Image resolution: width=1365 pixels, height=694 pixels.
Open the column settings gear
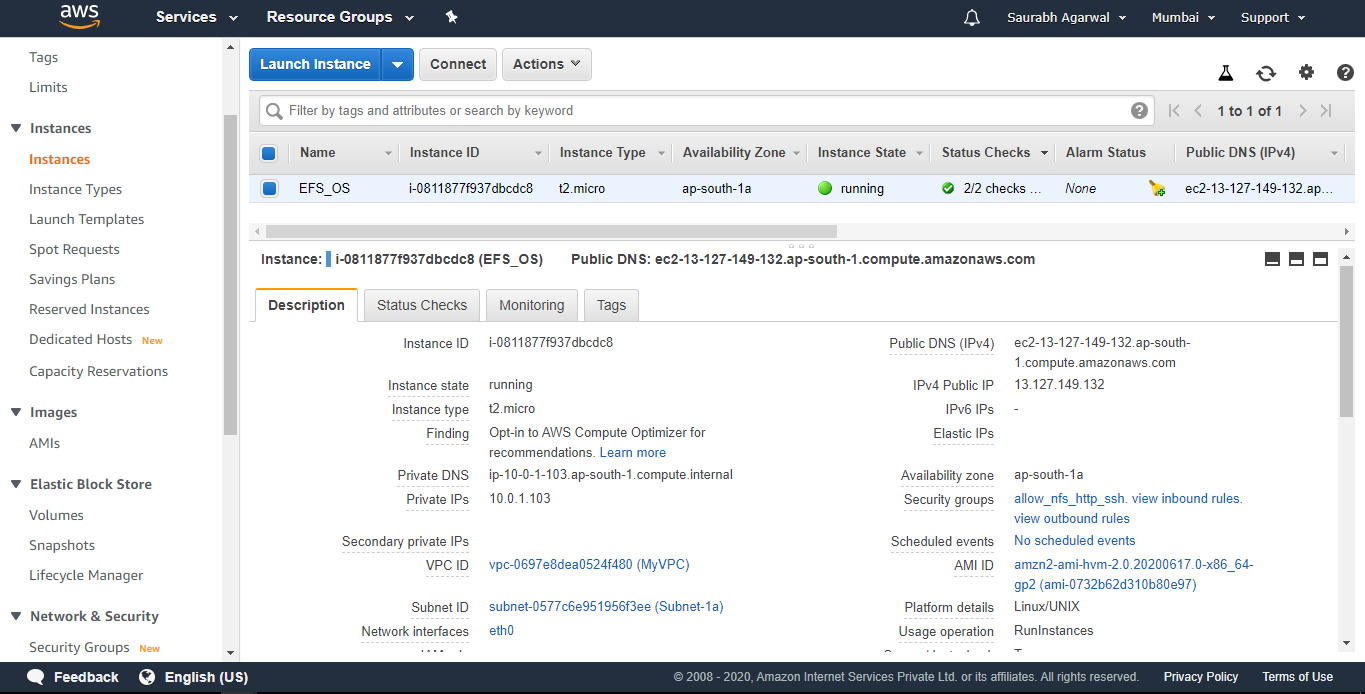tap(1306, 72)
